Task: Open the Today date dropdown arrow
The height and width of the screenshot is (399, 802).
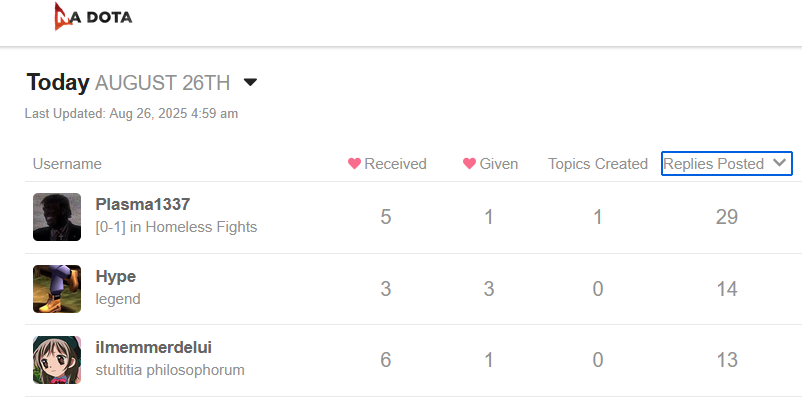Action: pyautogui.click(x=250, y=82)
